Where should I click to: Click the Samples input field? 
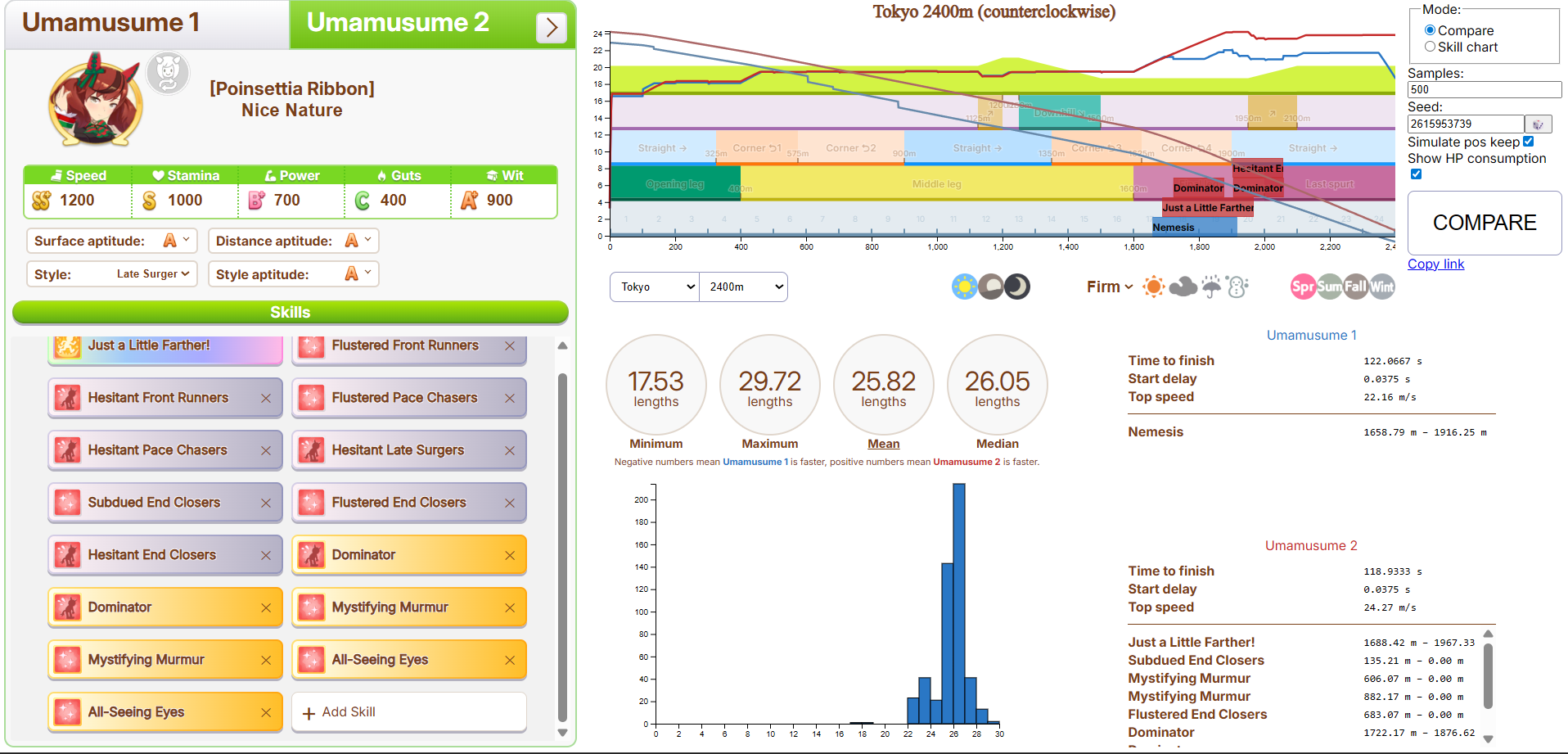(x=1485, y=90)
